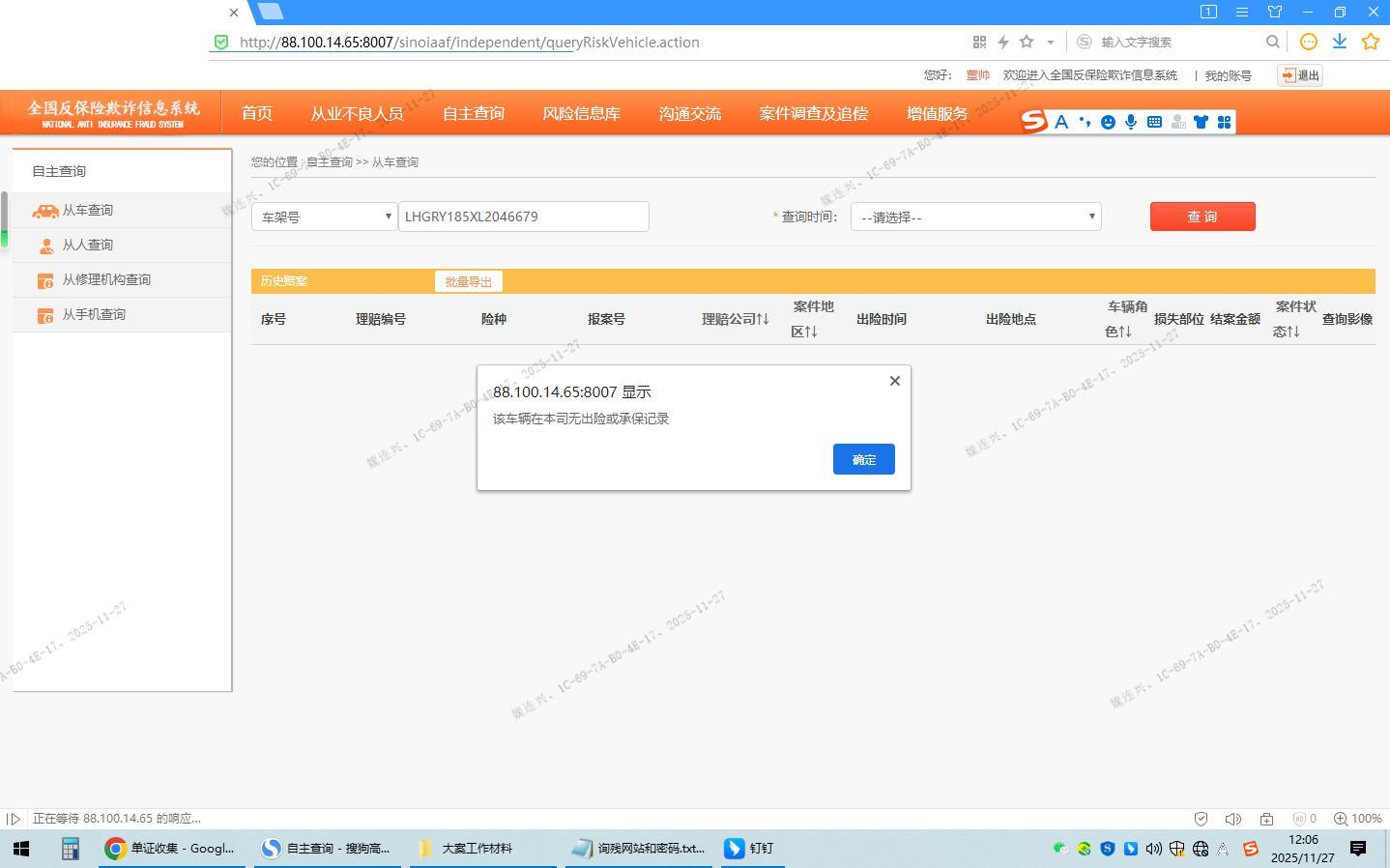1390x868 pixels.
Task: Click the 批量导出 batch export button
Action: click(468, 281)
